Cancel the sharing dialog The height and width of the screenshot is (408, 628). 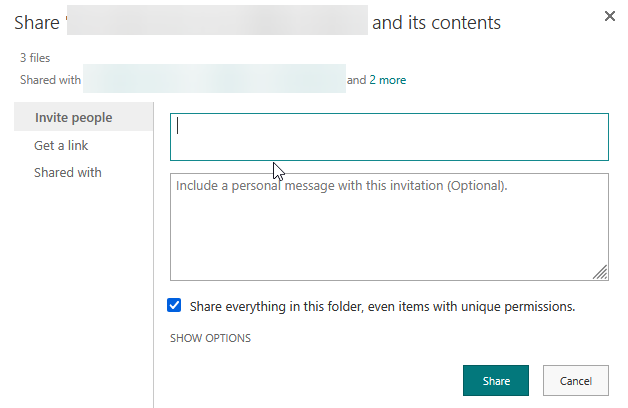[575, 381]
